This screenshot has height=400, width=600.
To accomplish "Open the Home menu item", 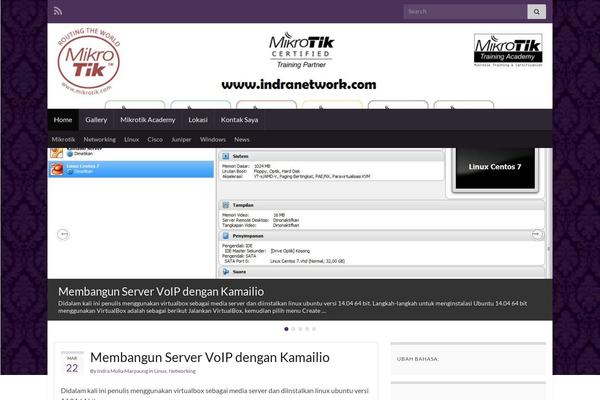I will tap(63, 120).
